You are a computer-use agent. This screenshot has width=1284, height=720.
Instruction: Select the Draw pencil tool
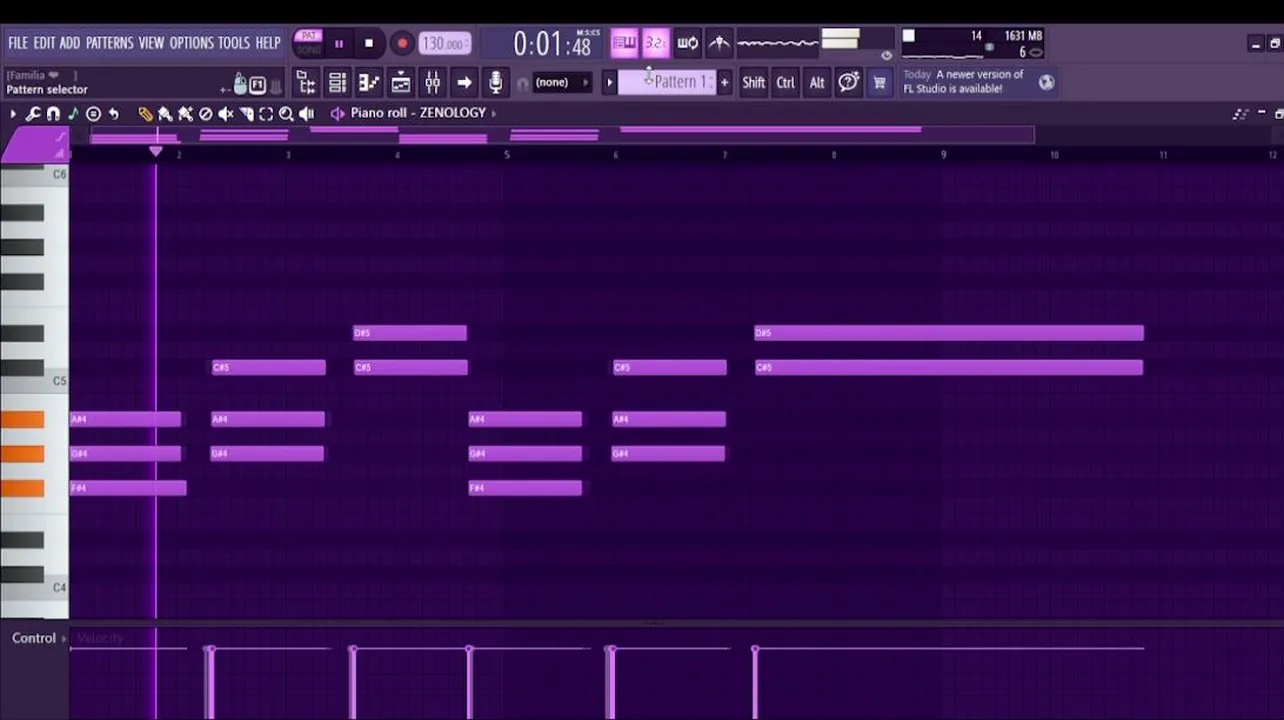tap(146, 114)
